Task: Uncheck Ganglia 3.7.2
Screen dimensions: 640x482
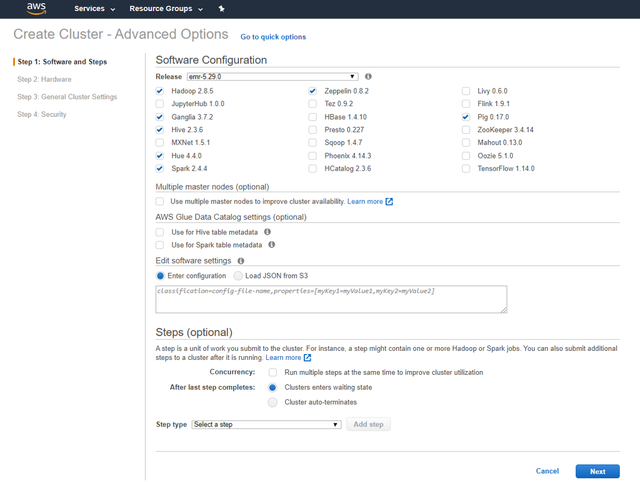Action: [x=160, y=117]
